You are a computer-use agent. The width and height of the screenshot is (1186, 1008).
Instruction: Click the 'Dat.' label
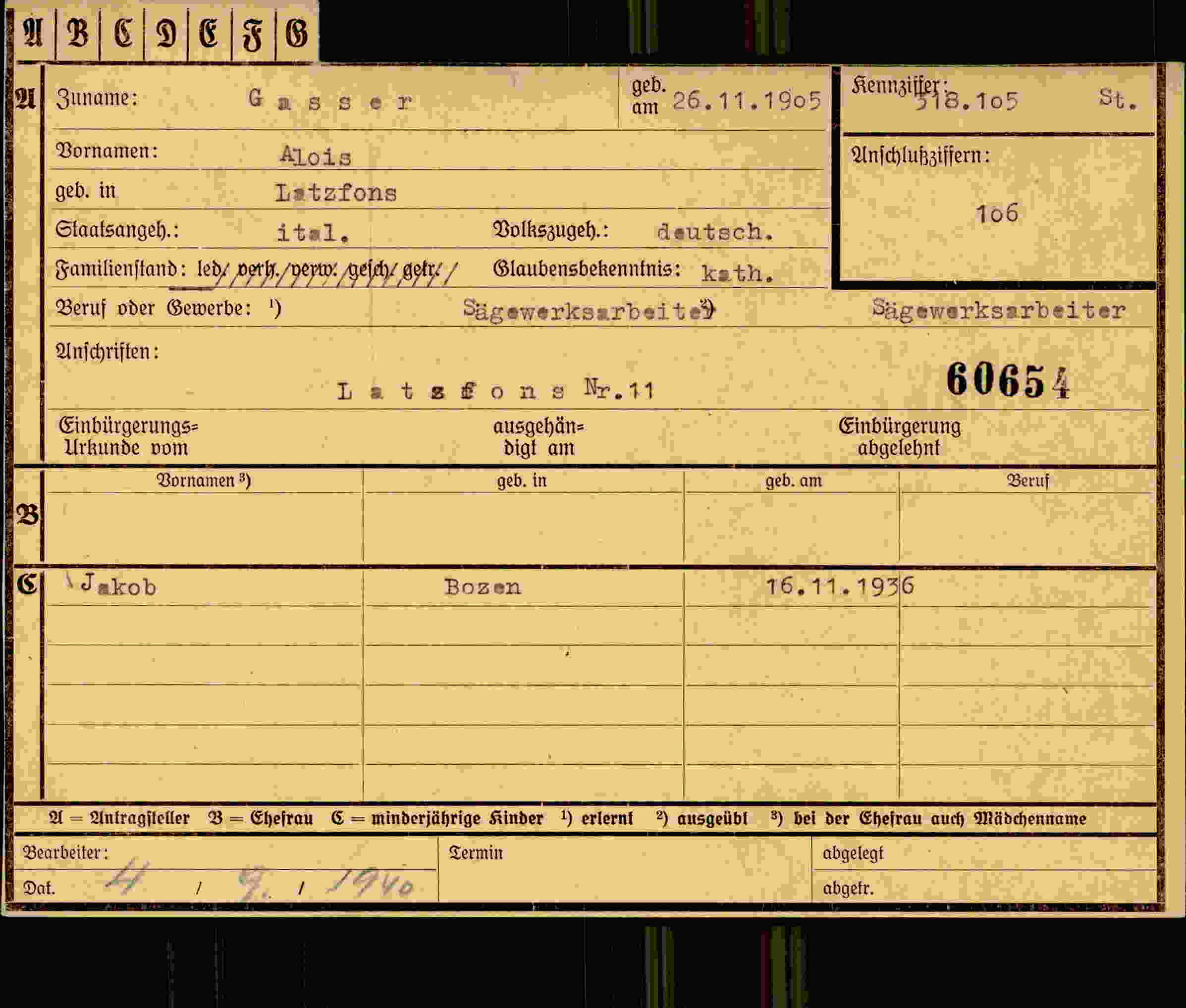39,888
